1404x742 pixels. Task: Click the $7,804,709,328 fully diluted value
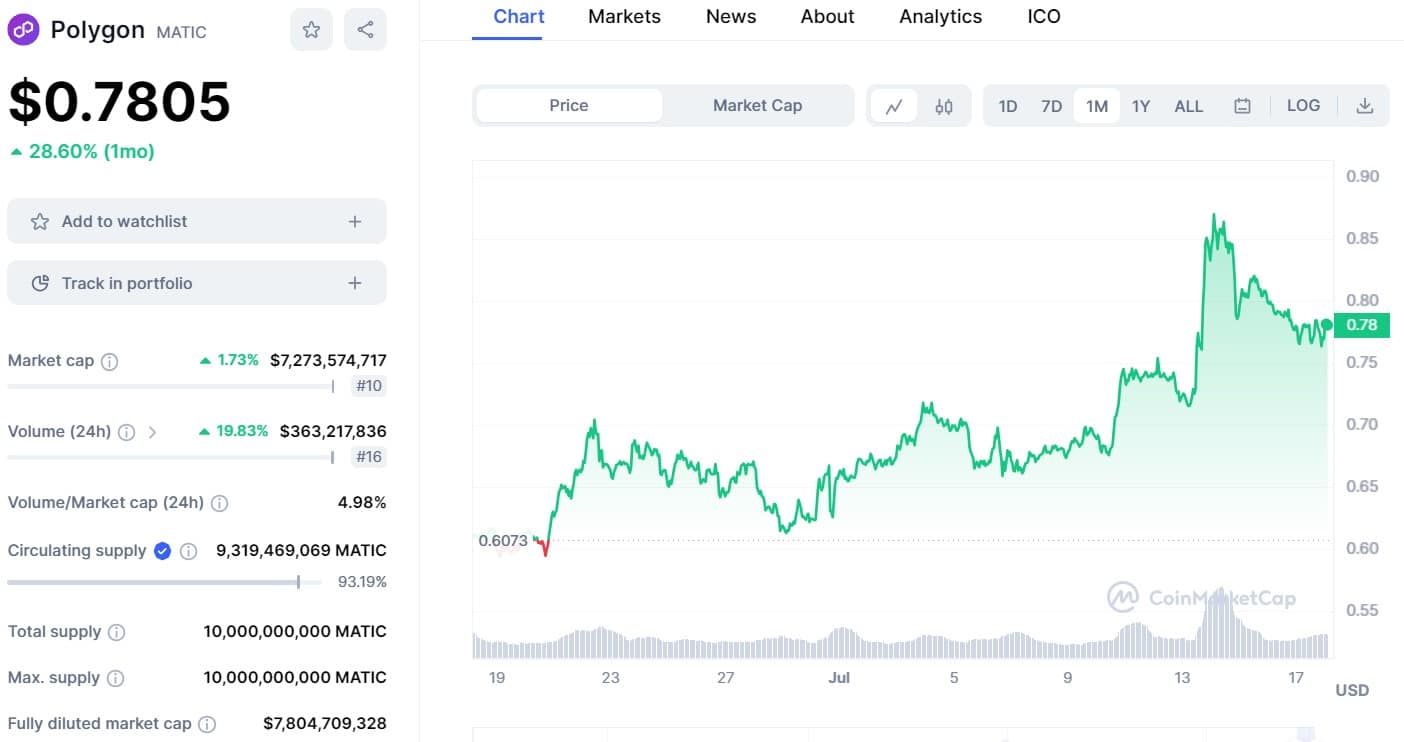[x=325, y=723]
